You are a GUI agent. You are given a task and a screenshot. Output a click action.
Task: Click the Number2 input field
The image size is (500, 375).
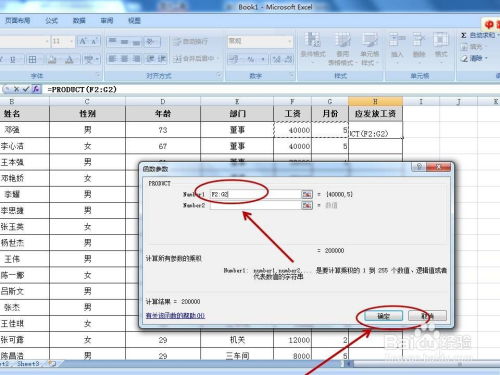(255, 205)
